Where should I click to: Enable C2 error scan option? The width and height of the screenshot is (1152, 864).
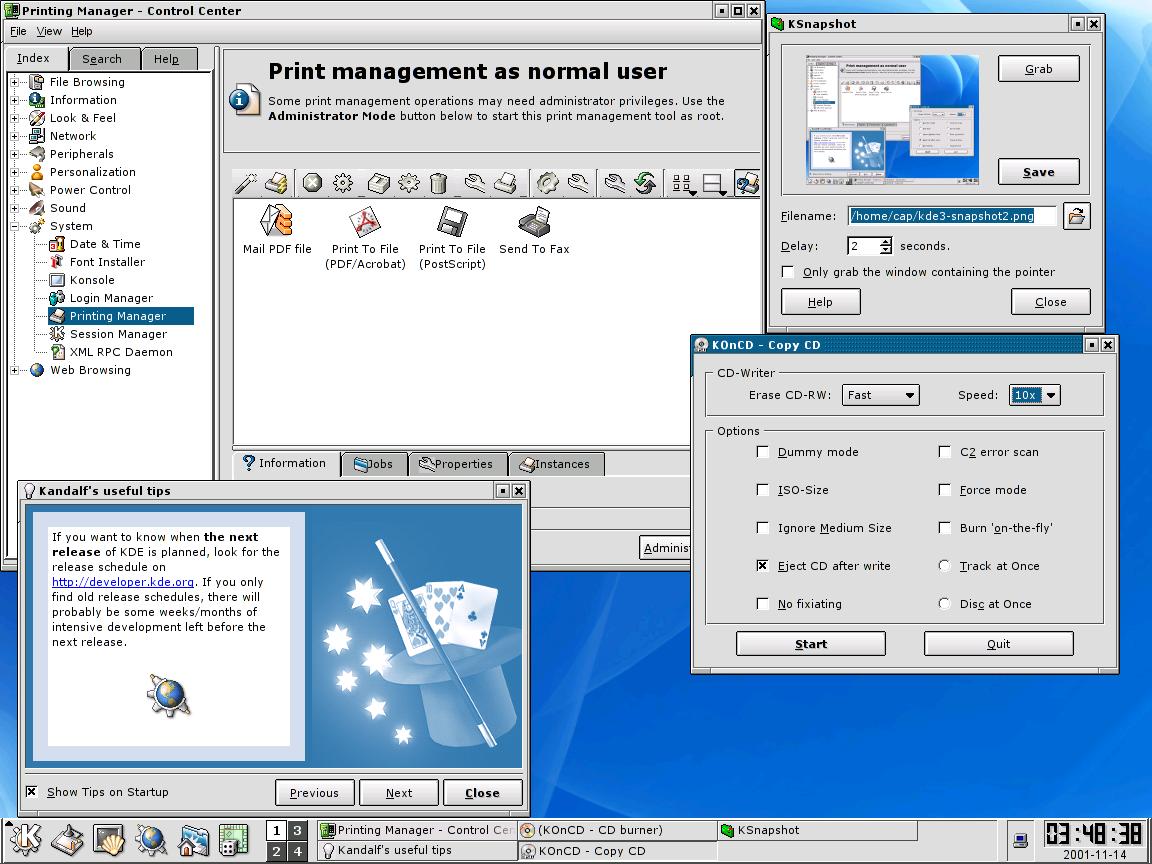point(945,452)
